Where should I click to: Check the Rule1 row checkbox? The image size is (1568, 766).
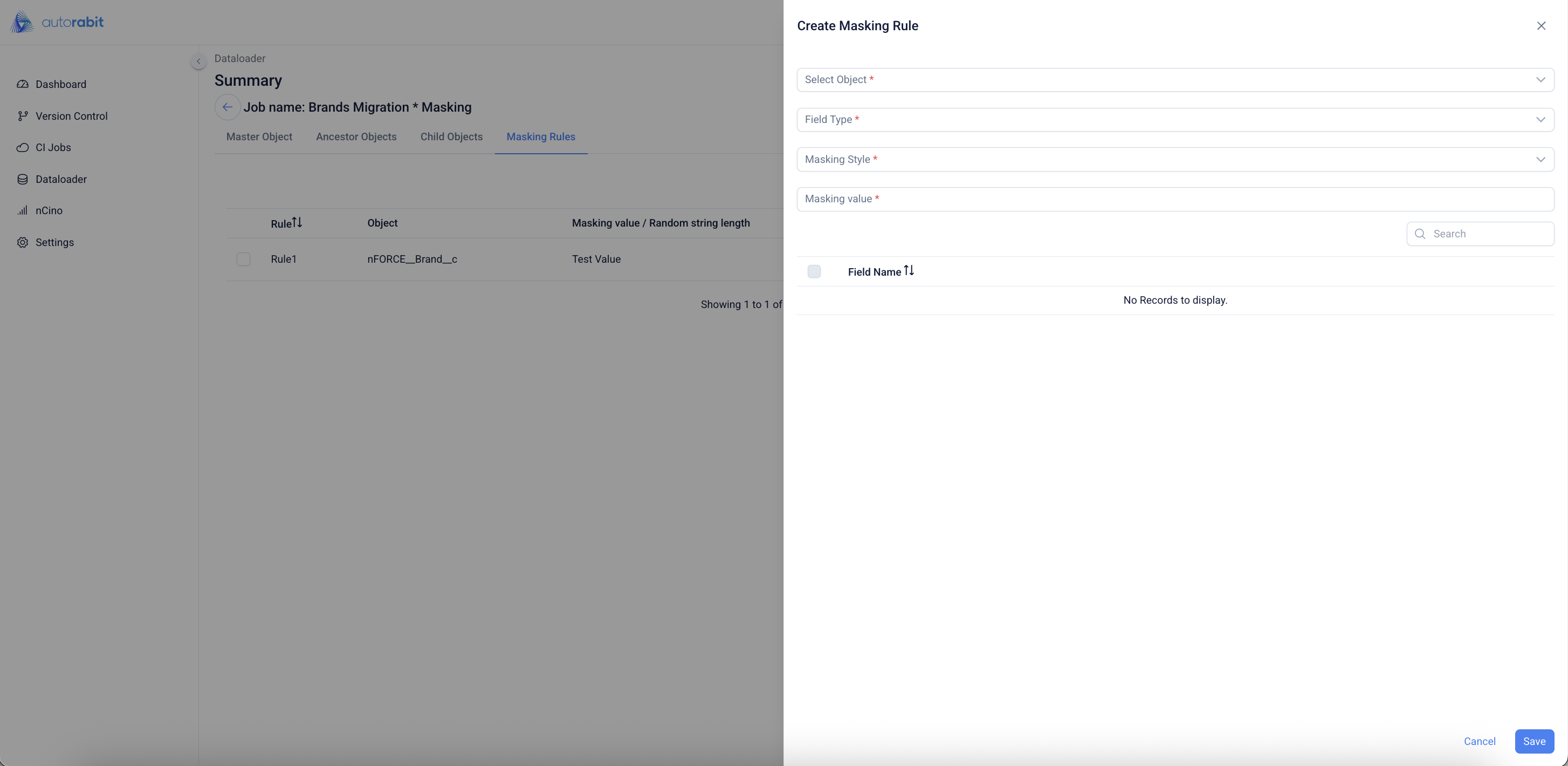point(244,259)
